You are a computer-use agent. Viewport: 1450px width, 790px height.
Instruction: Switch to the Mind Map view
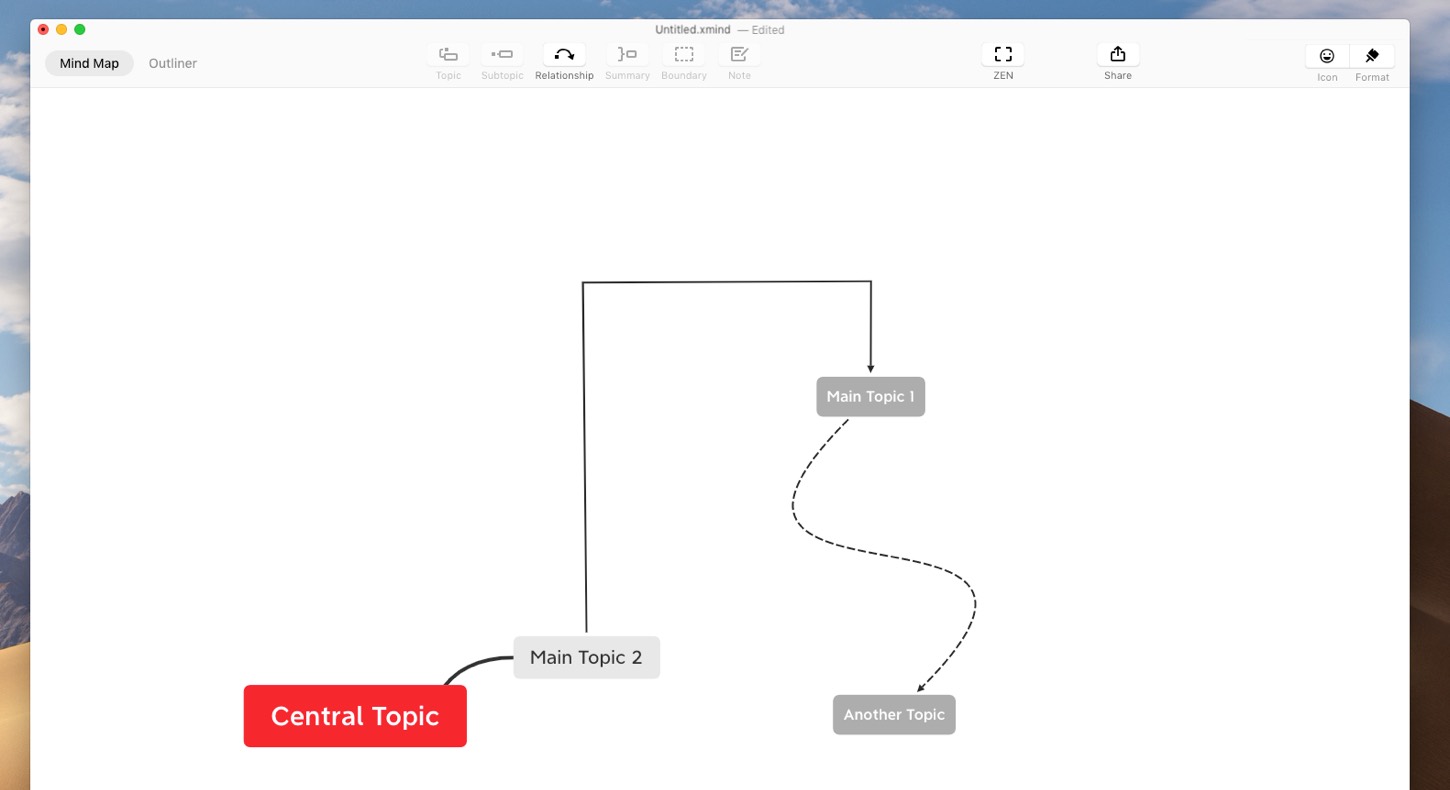pyautogui.click(x=89, y=63)
